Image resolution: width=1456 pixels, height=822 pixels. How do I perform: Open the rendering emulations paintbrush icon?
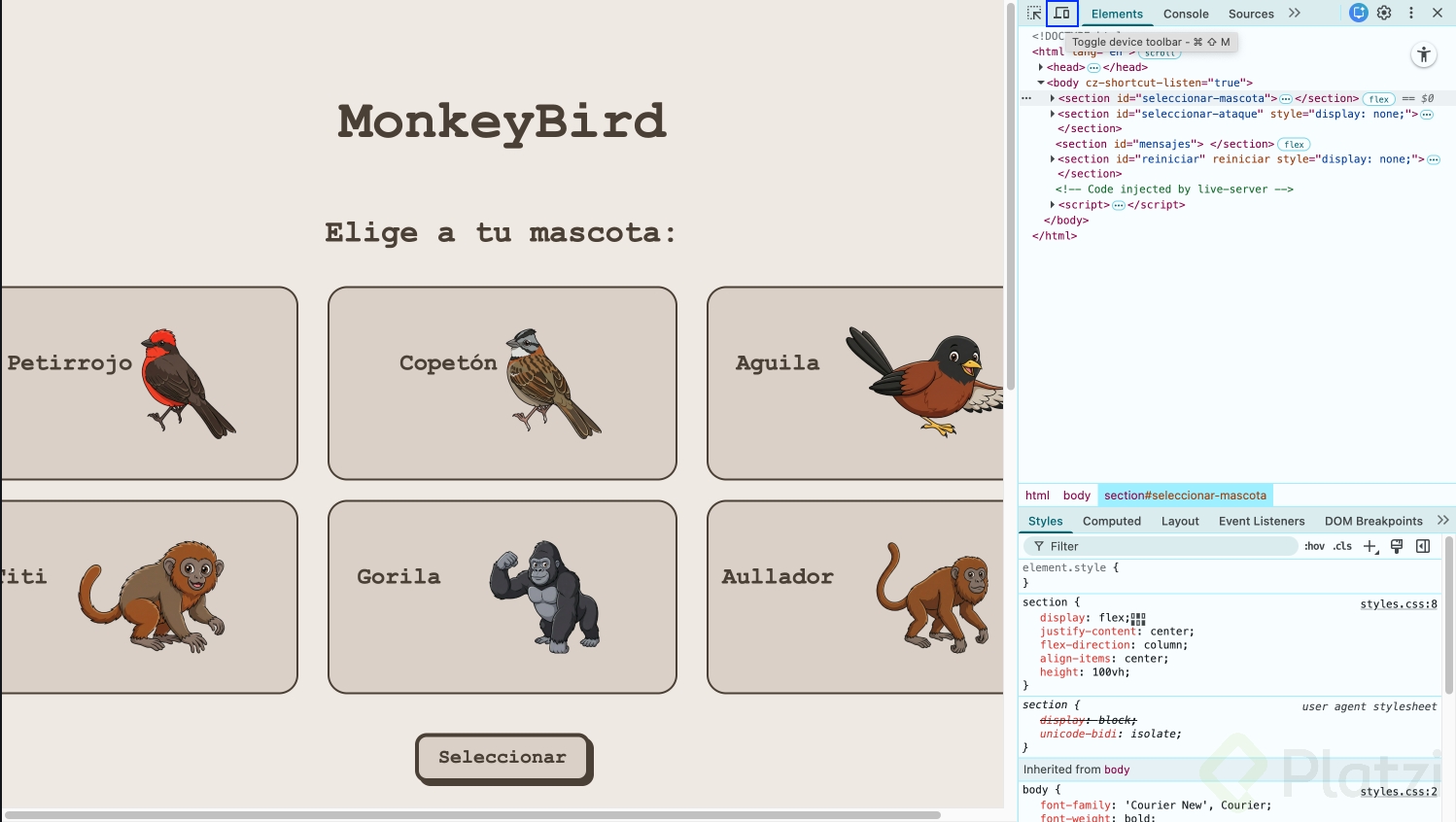click(1397, 546)
